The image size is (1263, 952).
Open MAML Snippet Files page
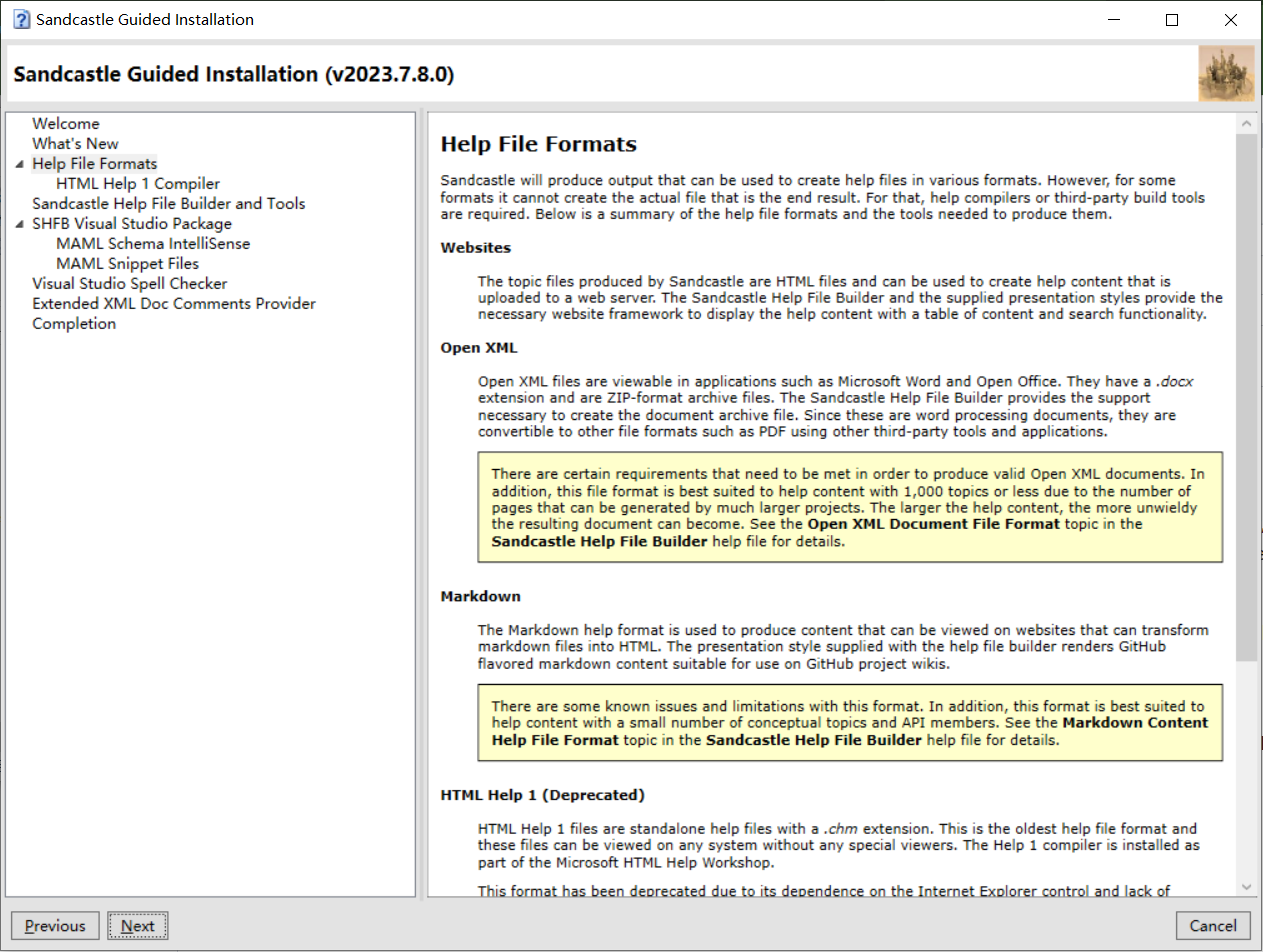pyautogui.click(x=128, y=264)
